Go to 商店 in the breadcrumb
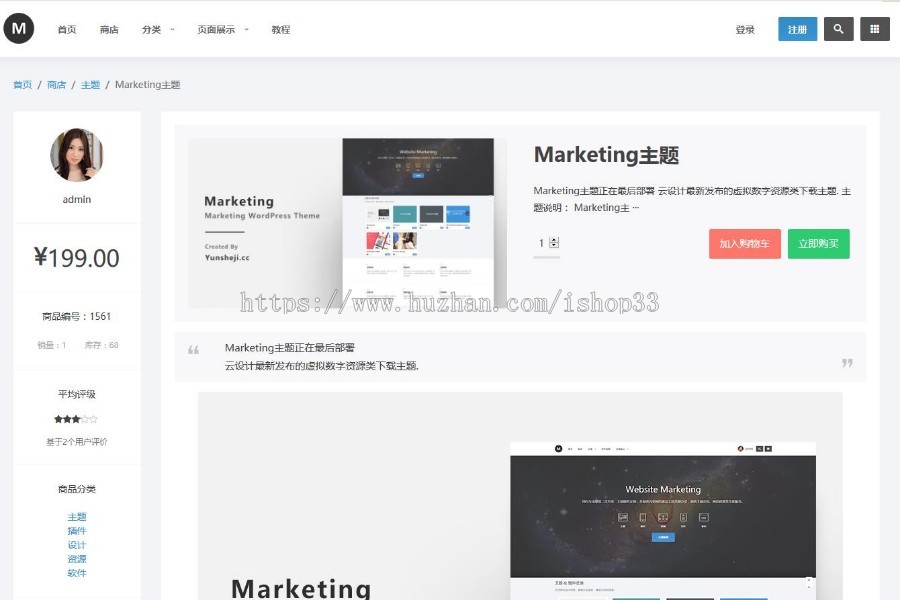Screen dimensions: 900x600 click(56, 85)
